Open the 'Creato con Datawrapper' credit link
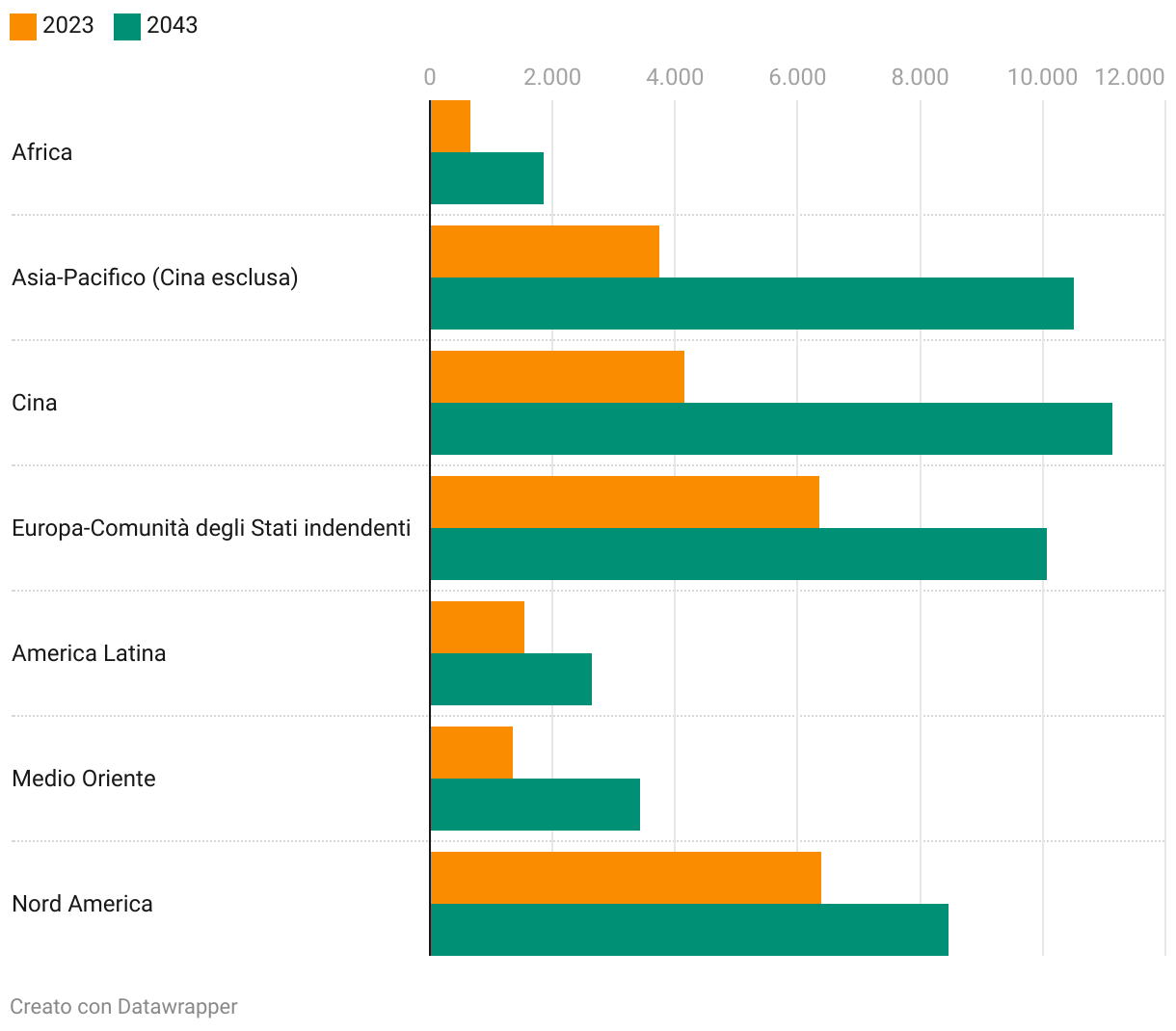Screen dimensions: 1176x1031 pyautogui.click(x=123, y=1006)
